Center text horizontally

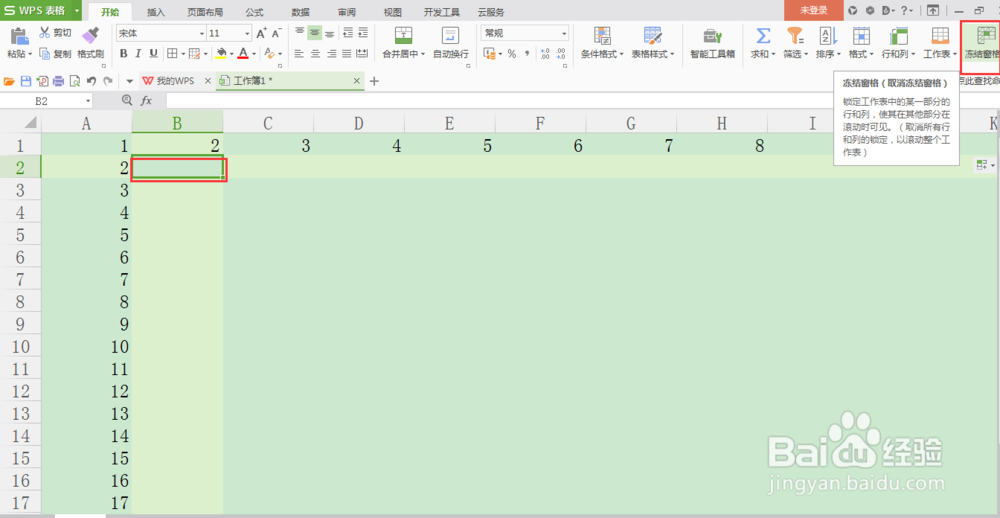pos(314,54)
